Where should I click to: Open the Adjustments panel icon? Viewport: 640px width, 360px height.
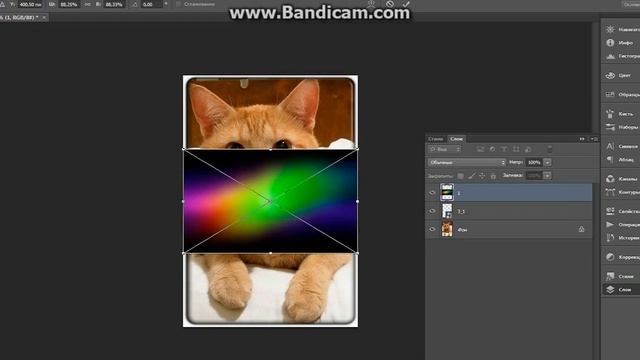(x=610, y=257)
